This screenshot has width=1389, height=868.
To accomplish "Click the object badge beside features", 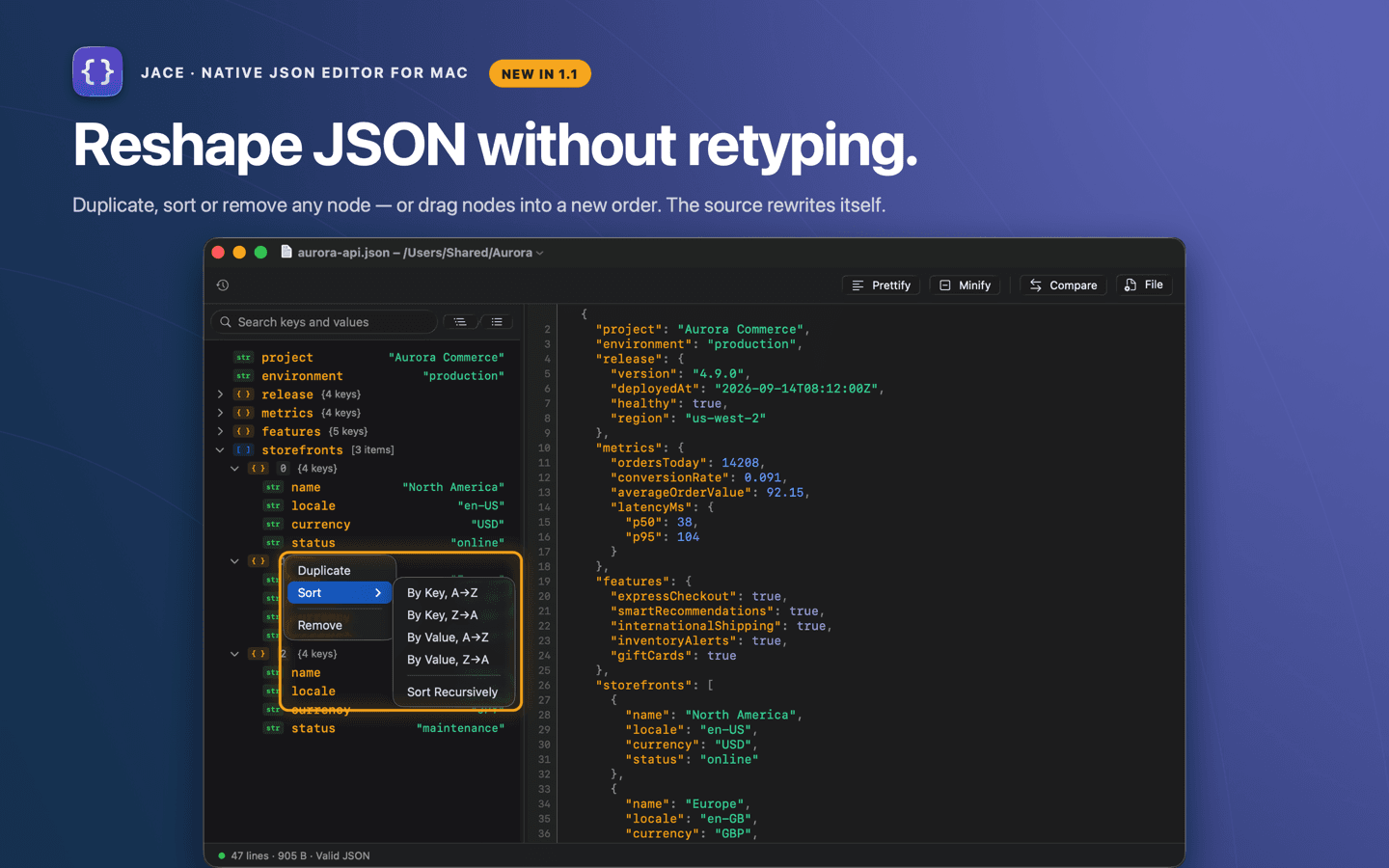I will (244, 432).
